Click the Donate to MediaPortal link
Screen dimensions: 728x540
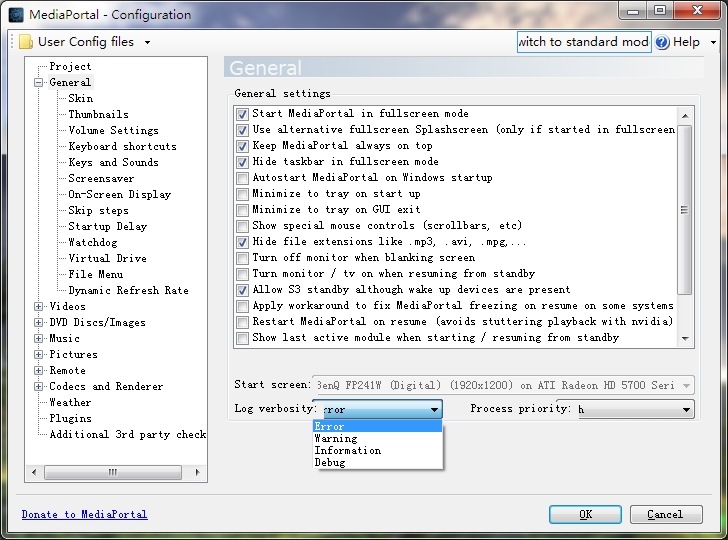click(84, 514)
